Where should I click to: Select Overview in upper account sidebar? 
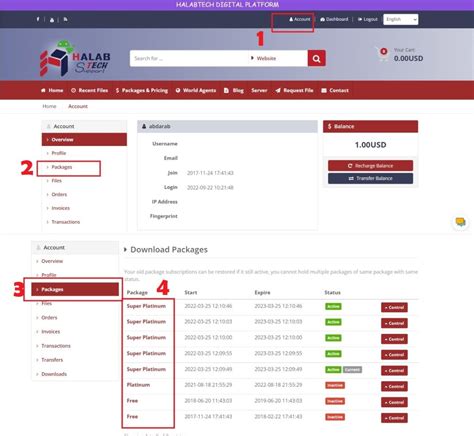click(x=84, y=140)
